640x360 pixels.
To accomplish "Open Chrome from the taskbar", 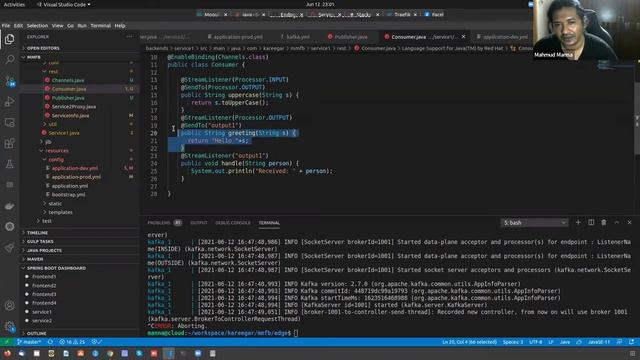I will tap(110, 353).
